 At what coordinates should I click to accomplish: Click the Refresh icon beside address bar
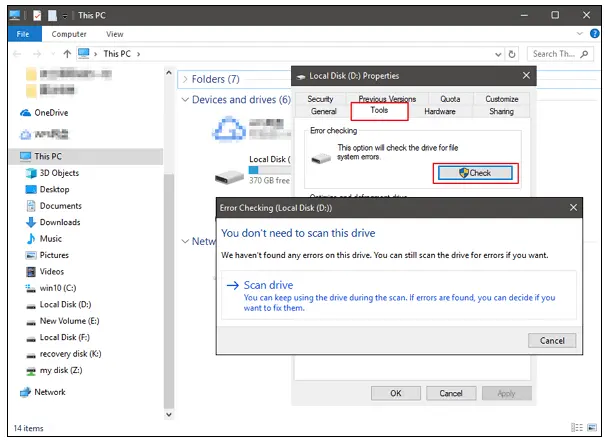coord(512,54)
